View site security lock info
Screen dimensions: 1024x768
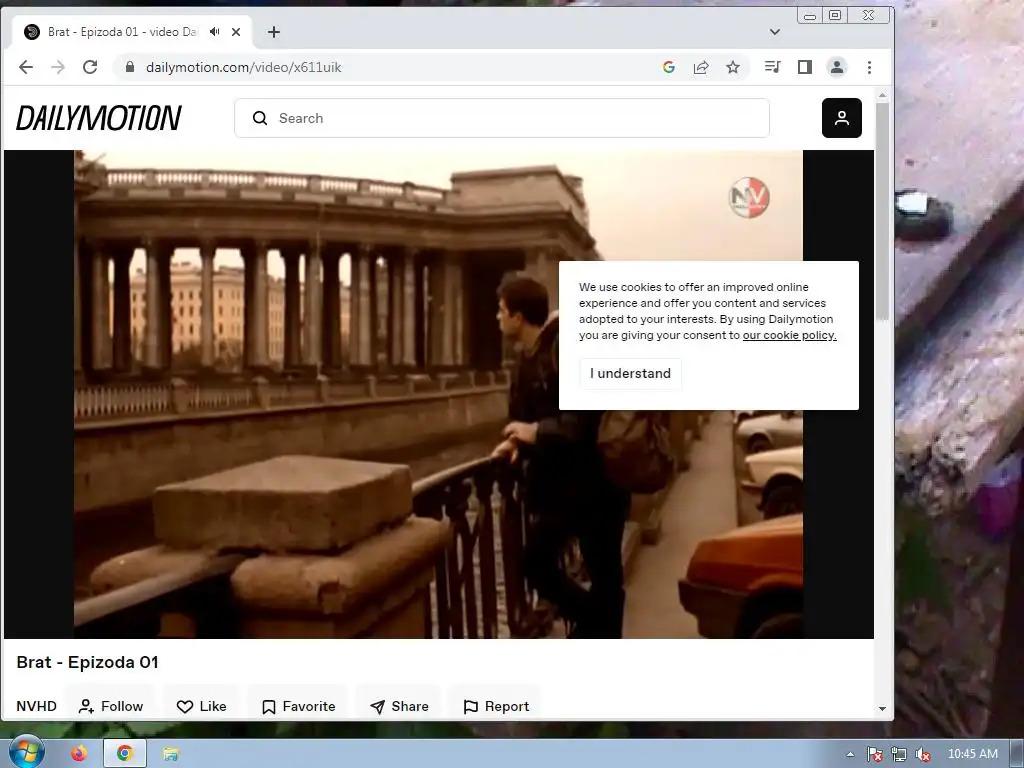[x=130, y=67]
